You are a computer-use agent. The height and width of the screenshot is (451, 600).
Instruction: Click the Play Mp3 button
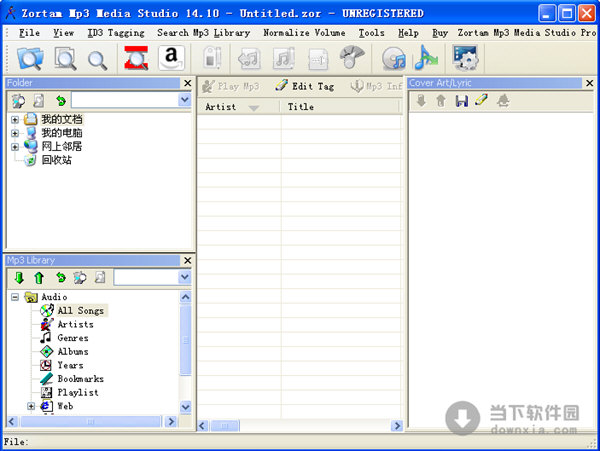(231, 86)
